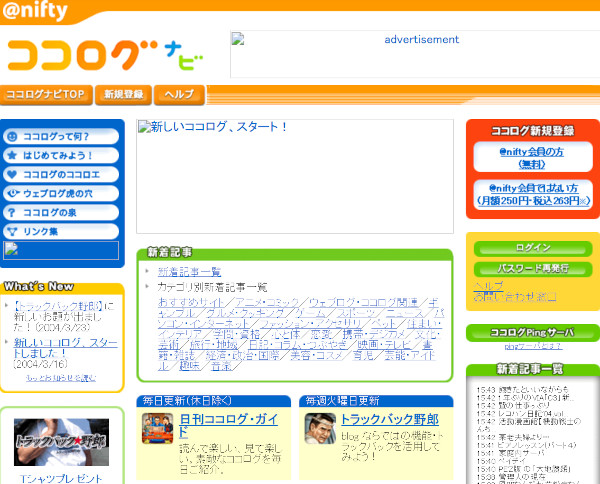Open the Tシャツプレゼント link
The width and height of the screenshot is (600, 484).
[61, 479]
